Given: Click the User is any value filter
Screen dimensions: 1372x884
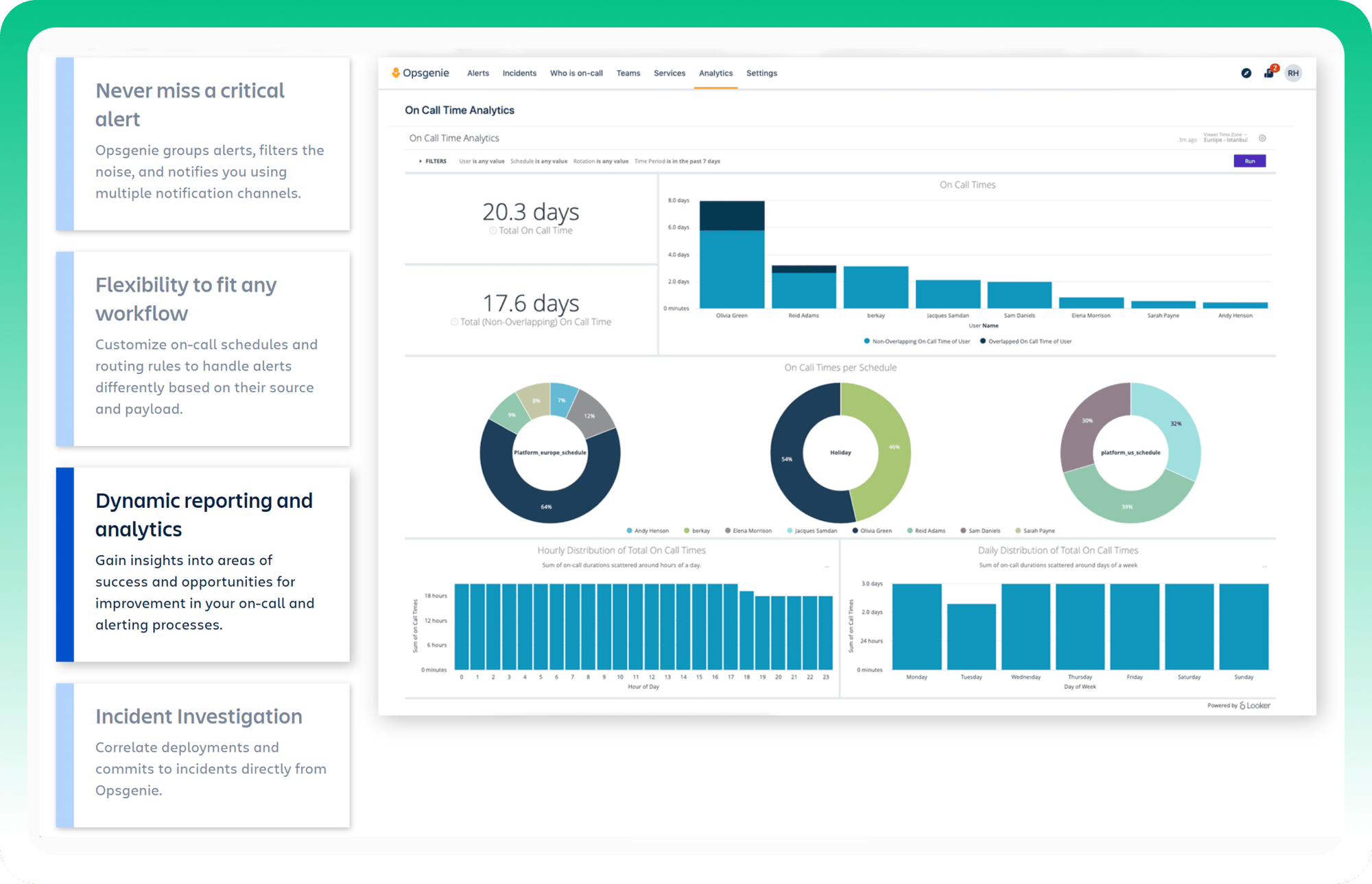Looking at the screenshot, I should [482, 161].
